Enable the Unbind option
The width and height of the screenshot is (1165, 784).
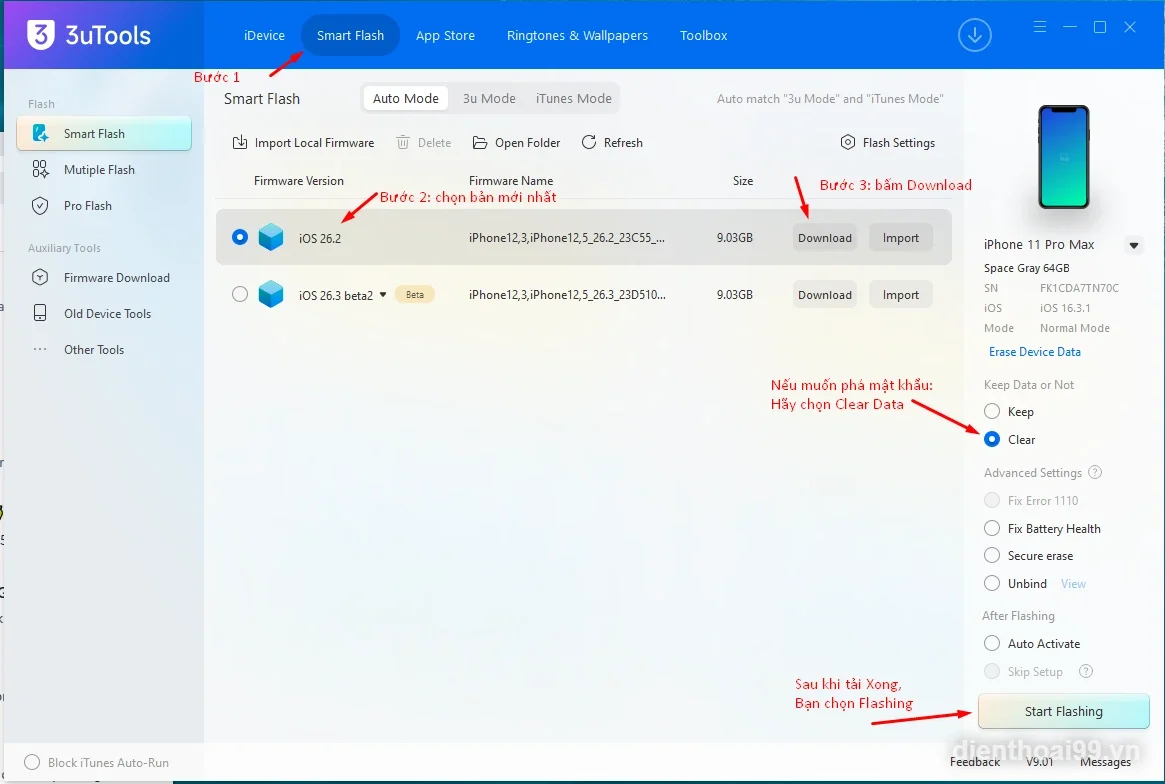pyautogui.click(x=992, y=583)
